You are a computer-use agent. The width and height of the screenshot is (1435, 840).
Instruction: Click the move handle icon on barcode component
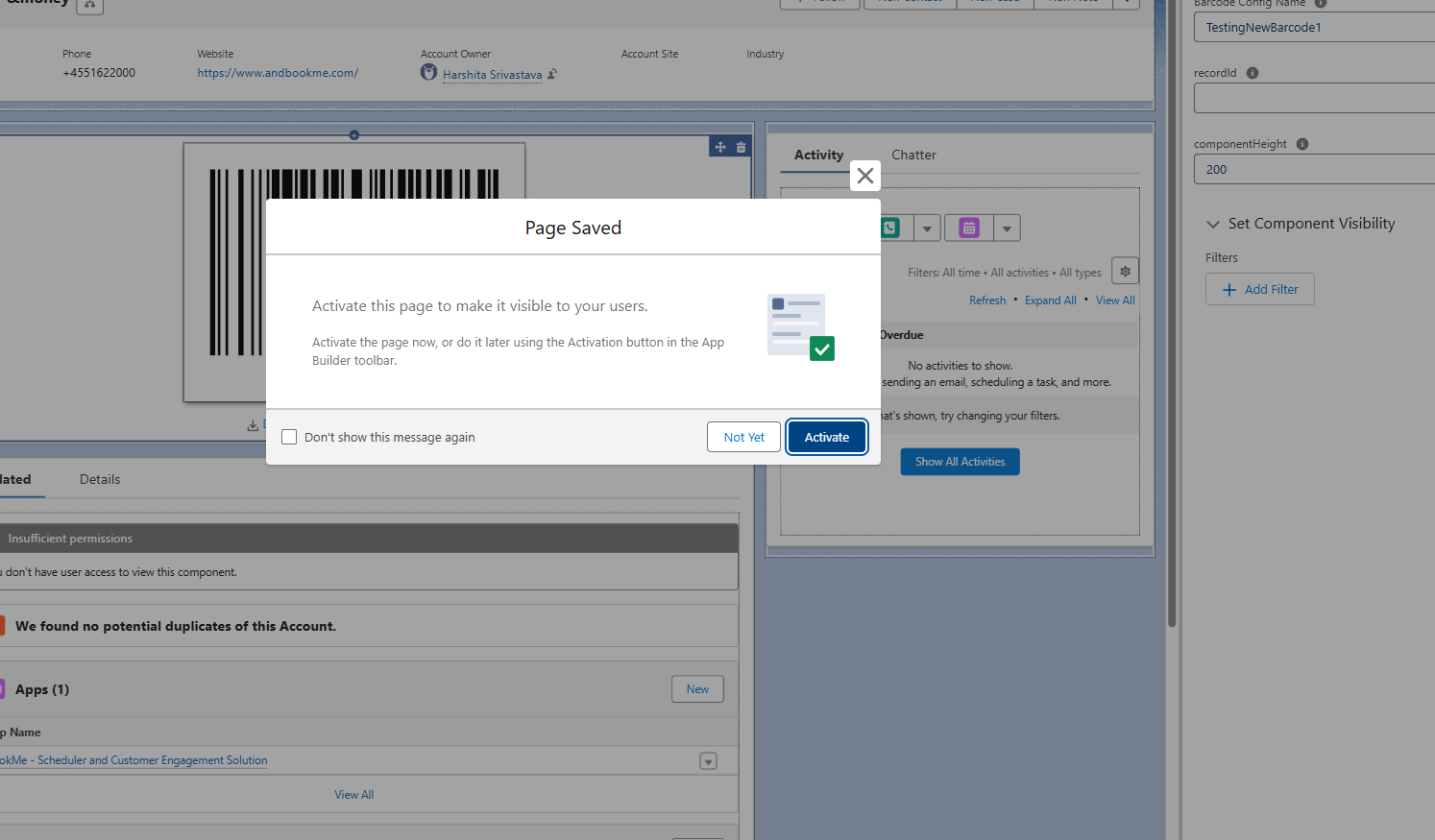click(720, 147)
